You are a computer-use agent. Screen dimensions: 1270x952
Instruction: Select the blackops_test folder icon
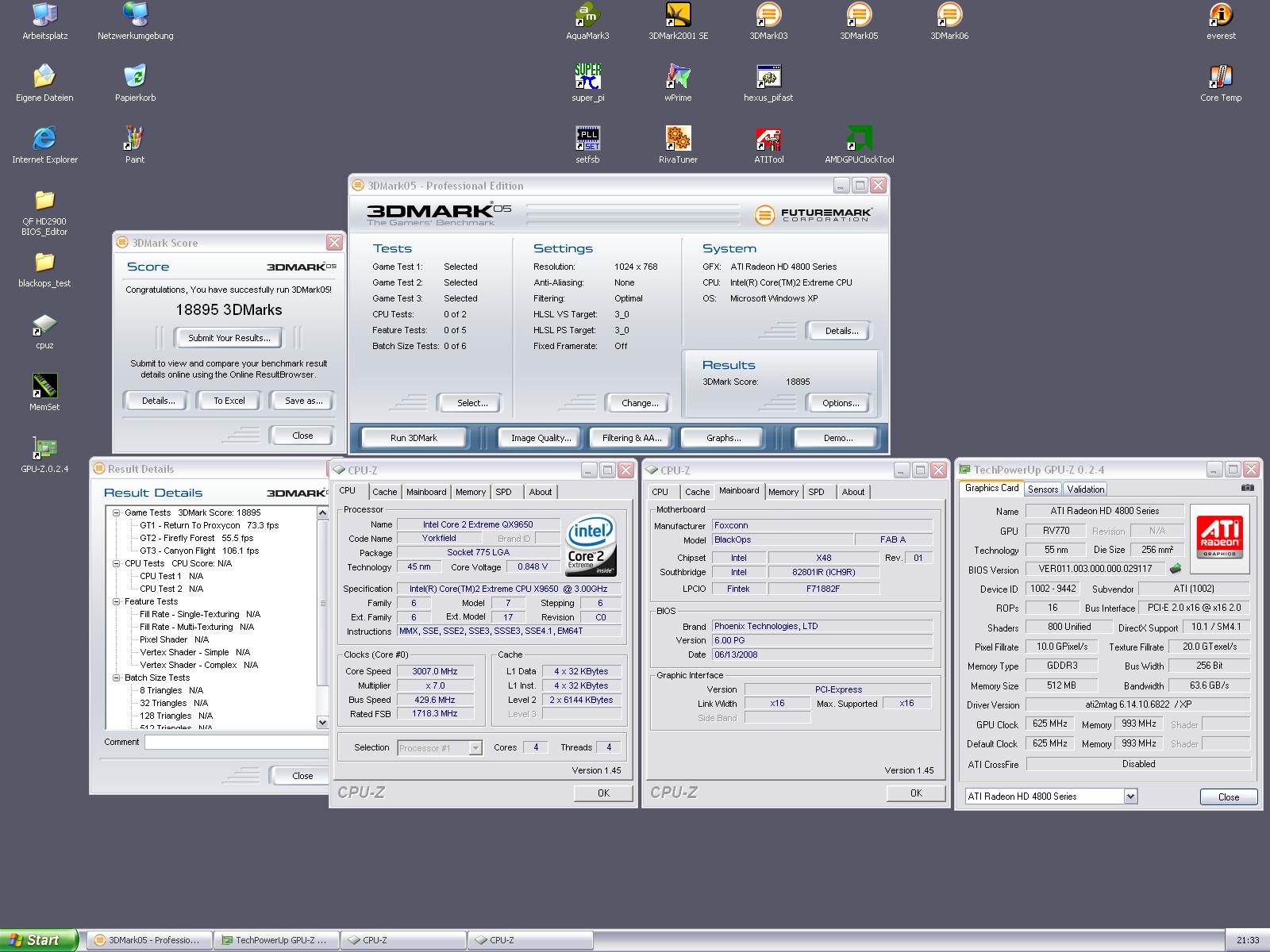click(44, 269)
